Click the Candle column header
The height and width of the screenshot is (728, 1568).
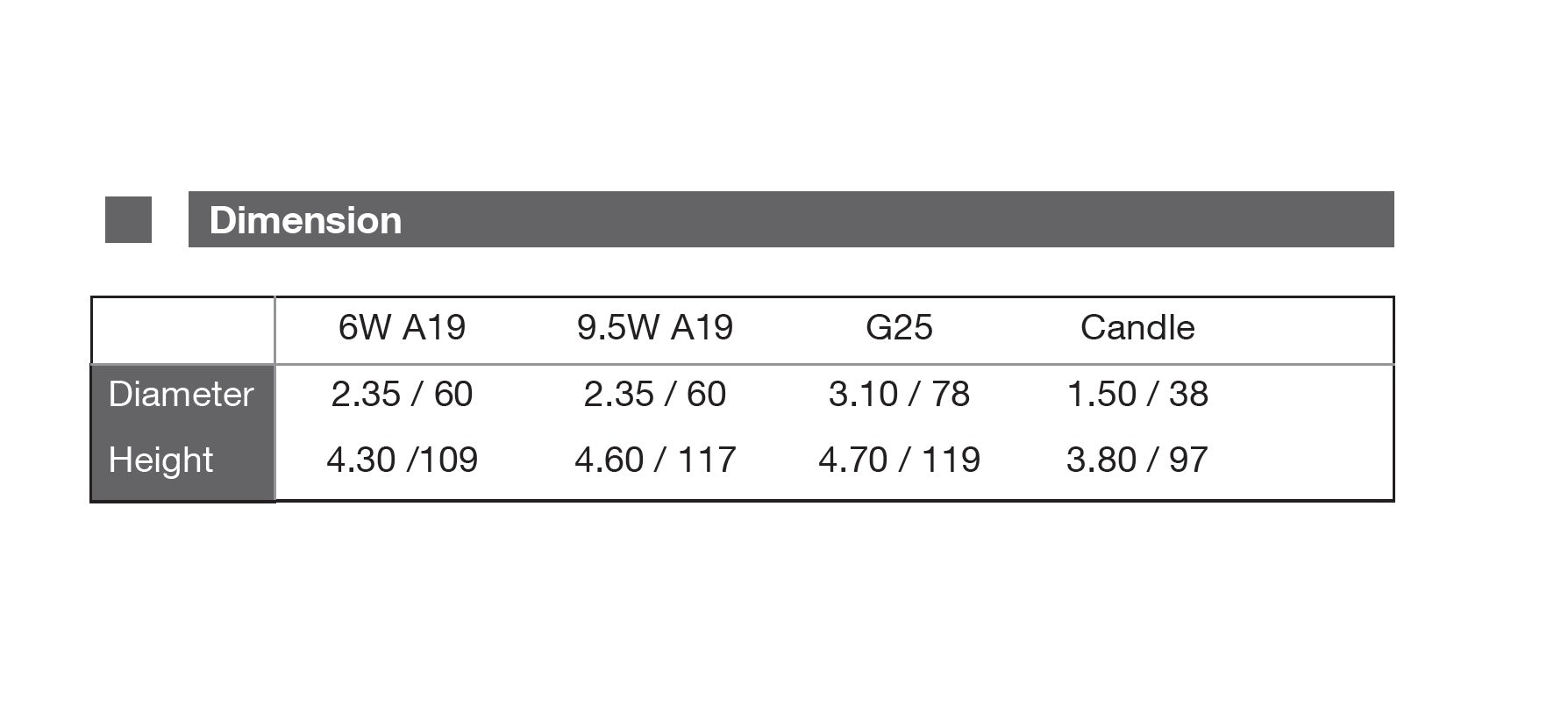[x=1137, y=328]
